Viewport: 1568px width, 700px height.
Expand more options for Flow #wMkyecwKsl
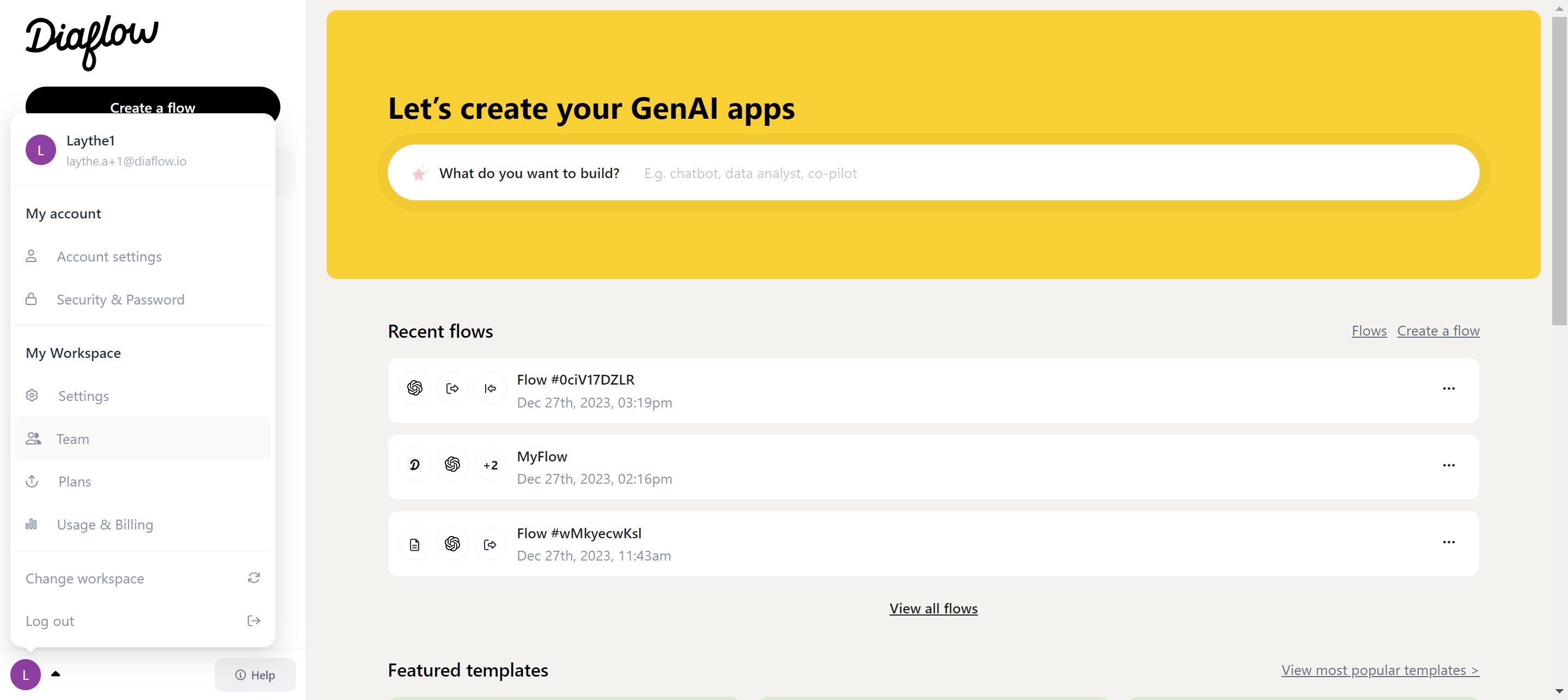[x=1448, y=541]
